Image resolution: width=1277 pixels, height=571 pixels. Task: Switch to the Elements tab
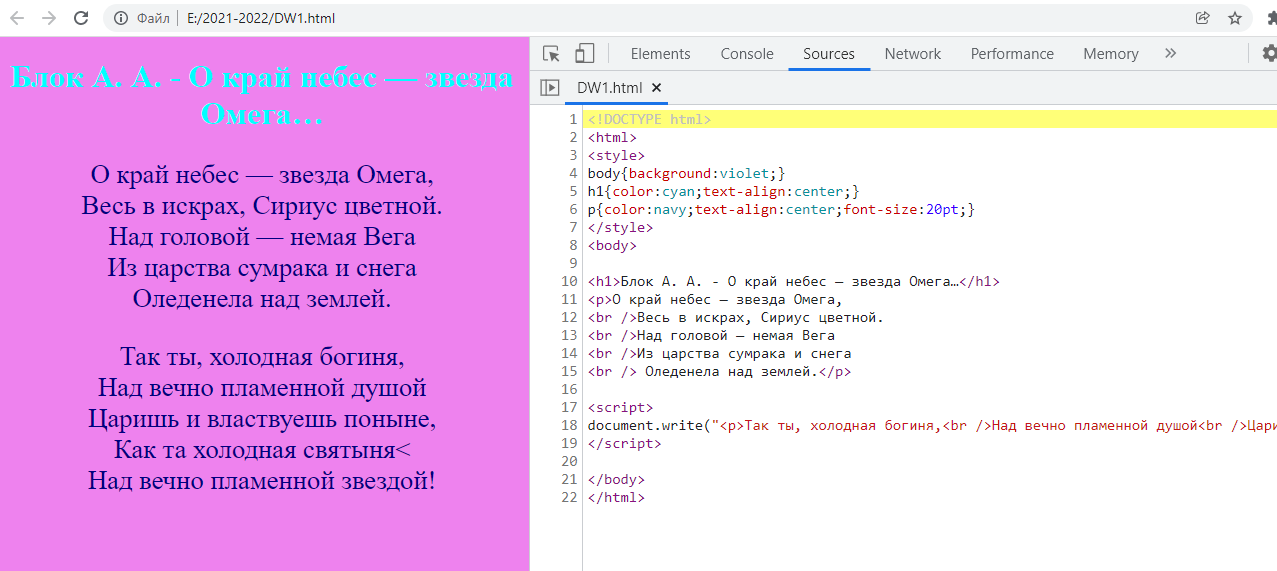tap(660, 54)
